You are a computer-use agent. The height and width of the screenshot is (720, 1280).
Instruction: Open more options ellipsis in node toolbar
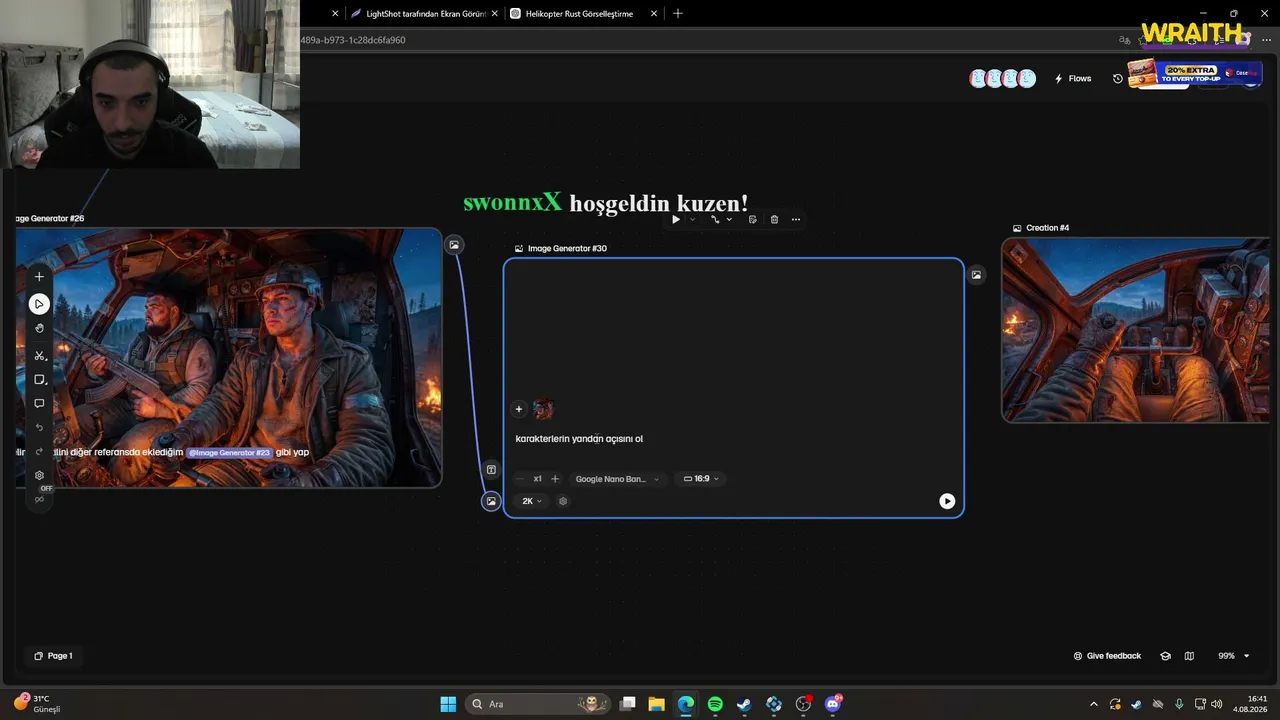coord(796,220)
